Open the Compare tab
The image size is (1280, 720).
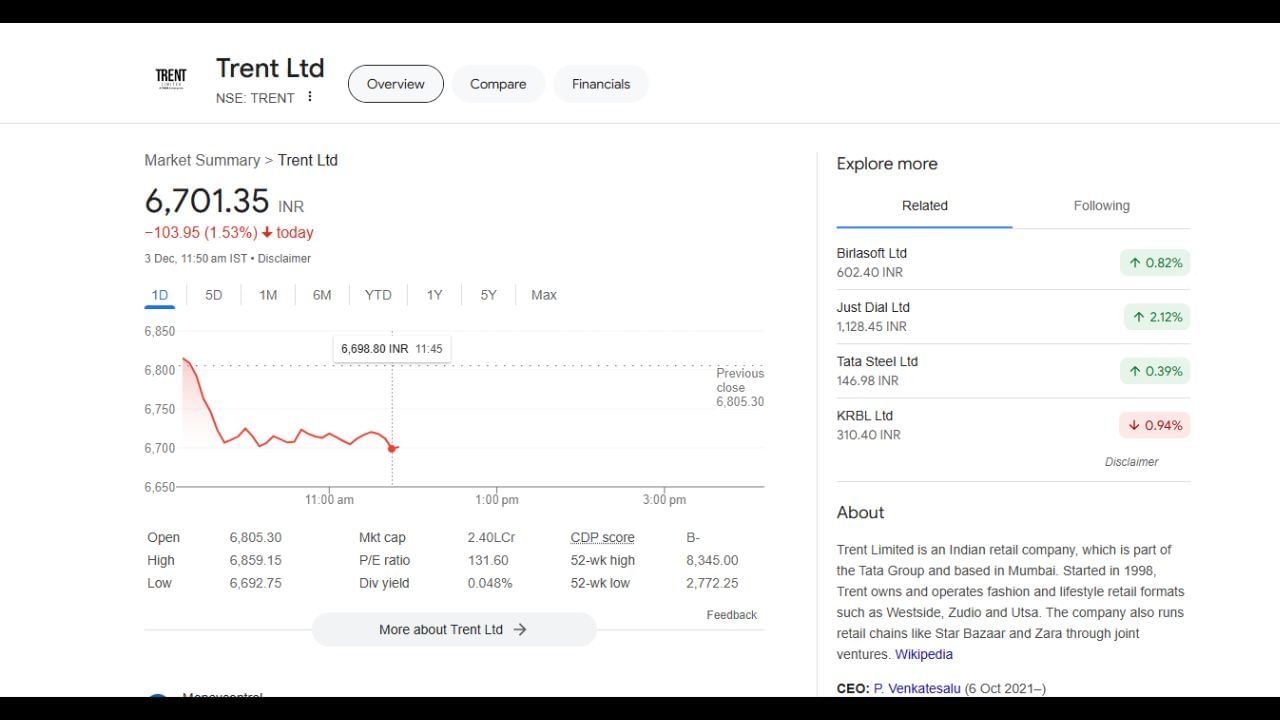click(x=498, y=84)
